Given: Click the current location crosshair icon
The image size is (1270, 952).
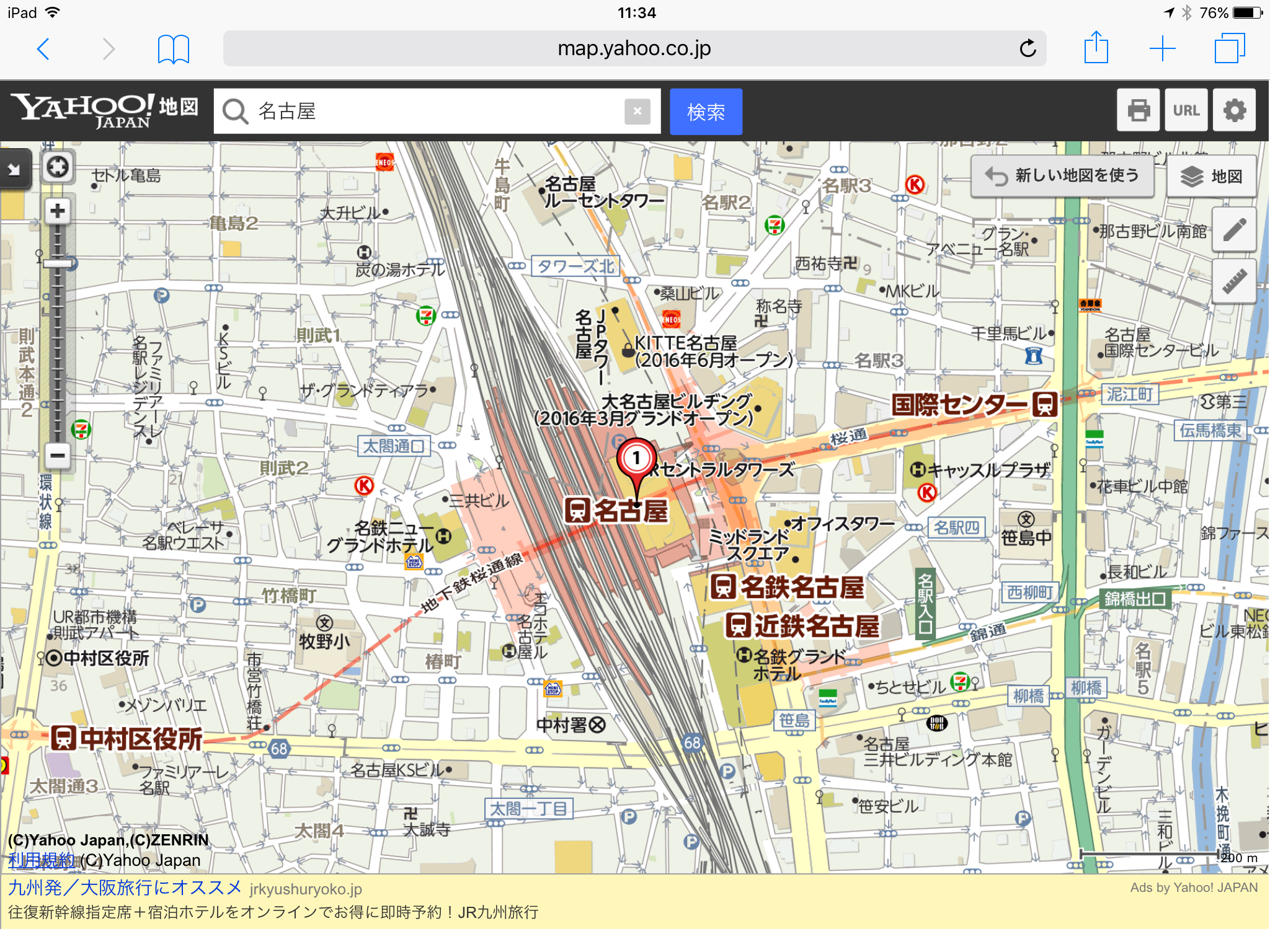Looking at the screenshot, I should coord(58,167).
